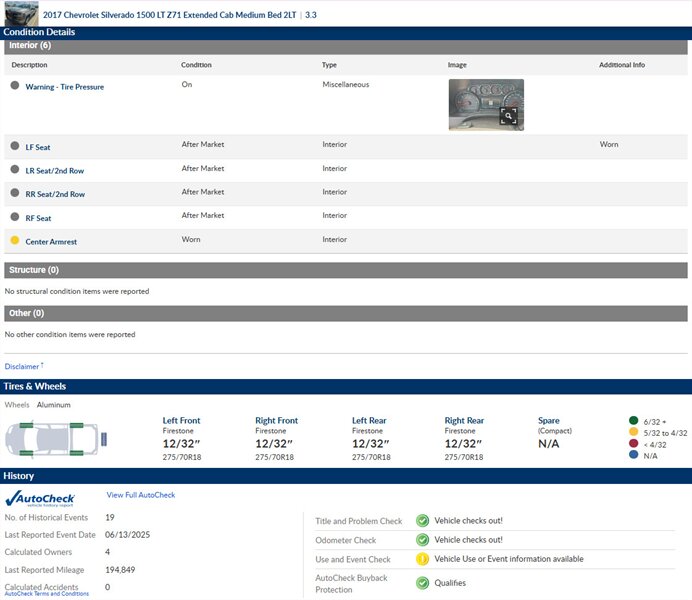This screenshot has width=692, height=600.
Task: Click the gray status dot beside Tire Pressure
Action: pyautogui.click(x=15, y=85)
